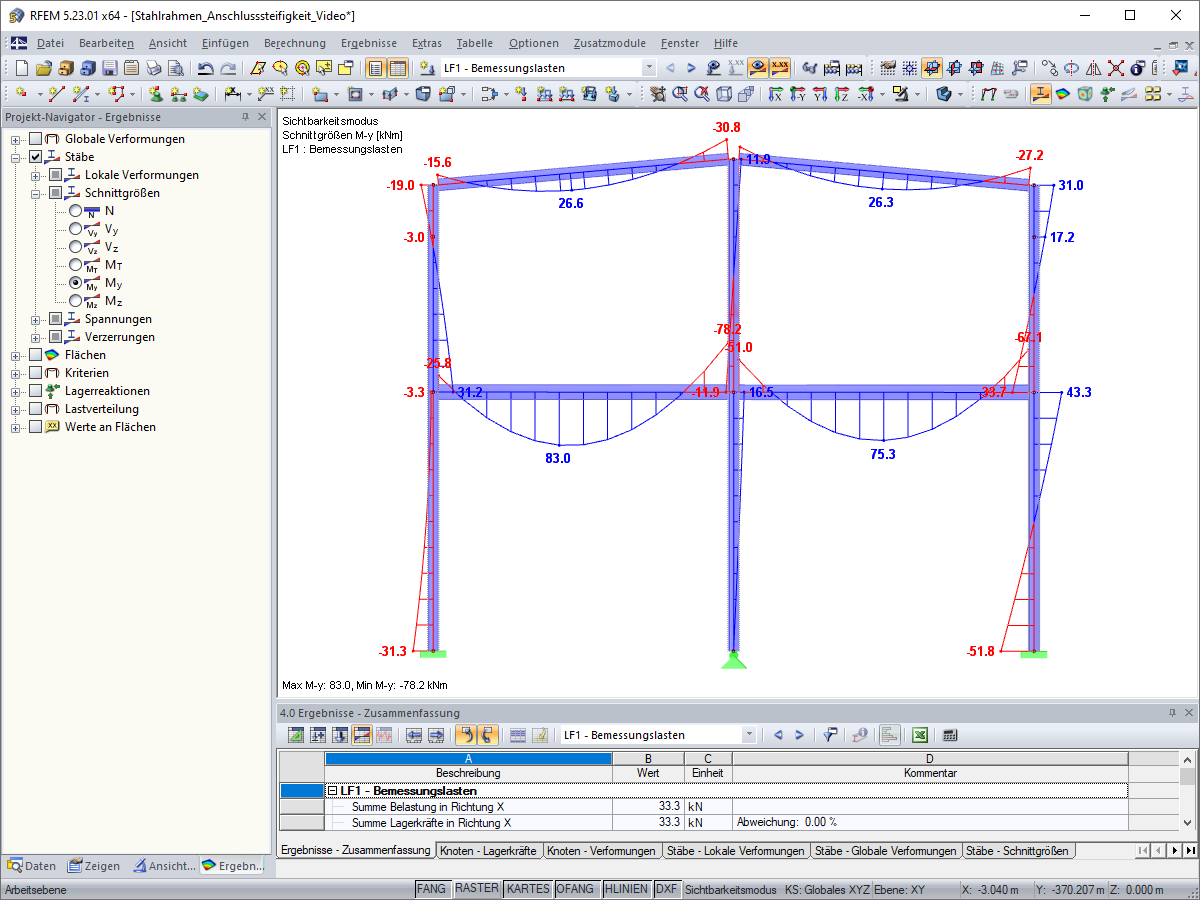The height and width of the screenshot is (900, 1200).
Task: Click the Wert column header B
Action: pos(648,759)
